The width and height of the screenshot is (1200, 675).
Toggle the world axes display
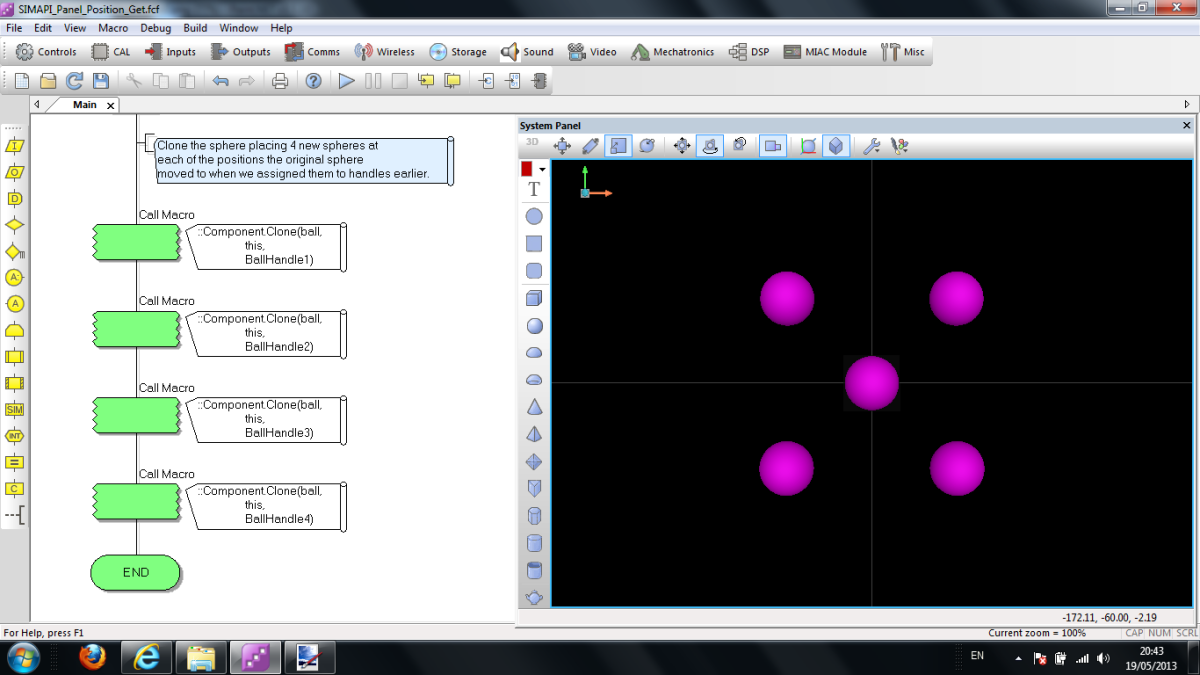tap(808, 145)
